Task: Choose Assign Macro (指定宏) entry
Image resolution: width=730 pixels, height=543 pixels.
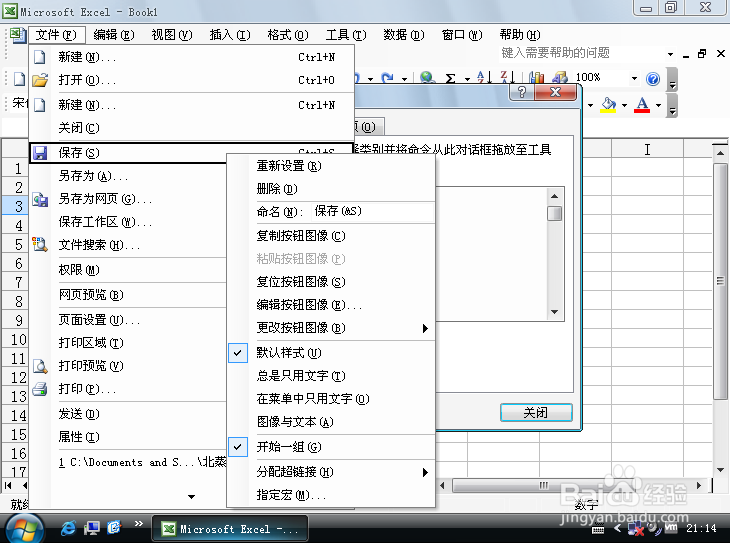Action: tap(332, 495)
